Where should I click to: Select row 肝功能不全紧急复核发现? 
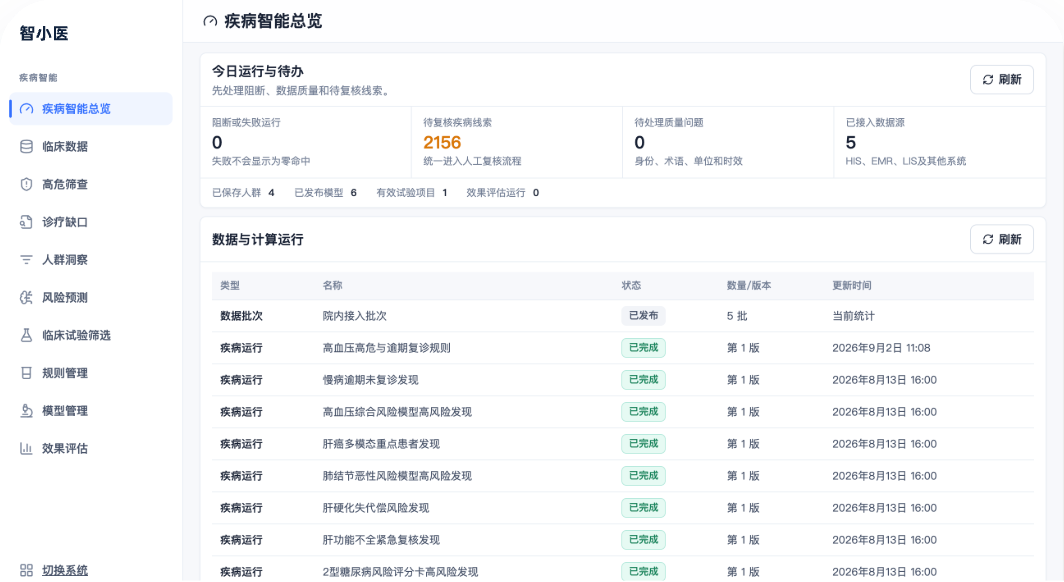pos(623,540)
